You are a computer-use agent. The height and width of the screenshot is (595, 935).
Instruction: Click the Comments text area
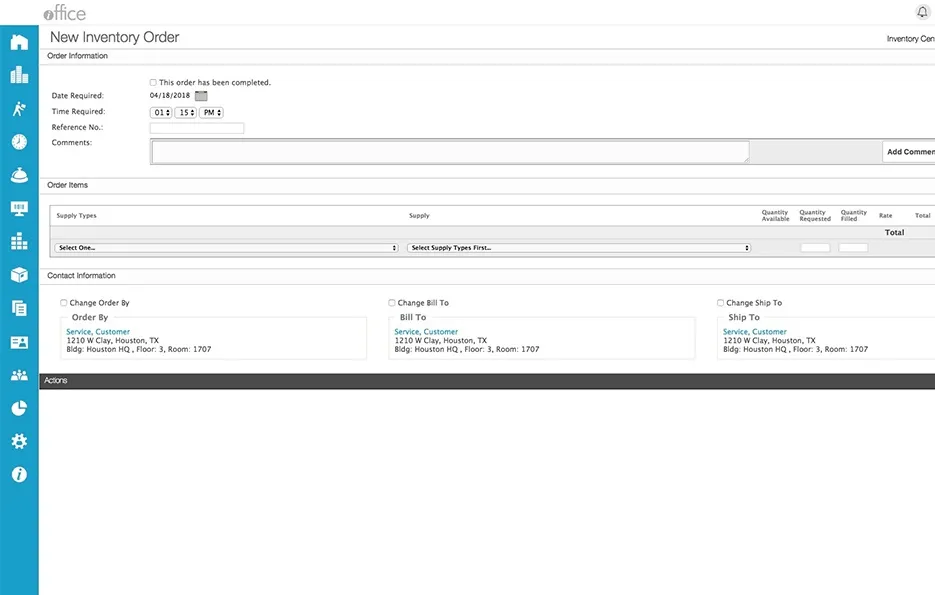coord(450,152)
